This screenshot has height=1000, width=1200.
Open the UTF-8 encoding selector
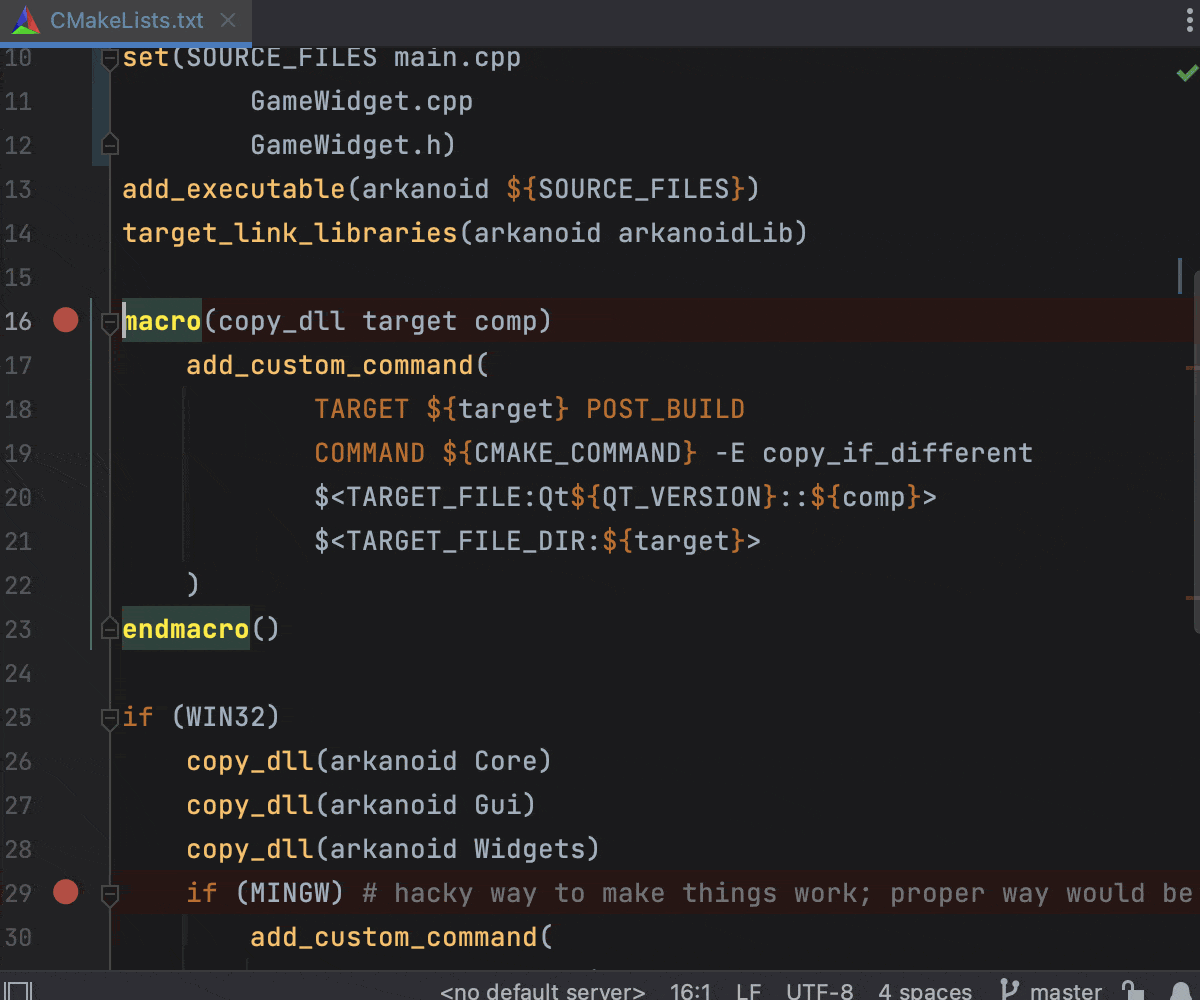(819, 991)
